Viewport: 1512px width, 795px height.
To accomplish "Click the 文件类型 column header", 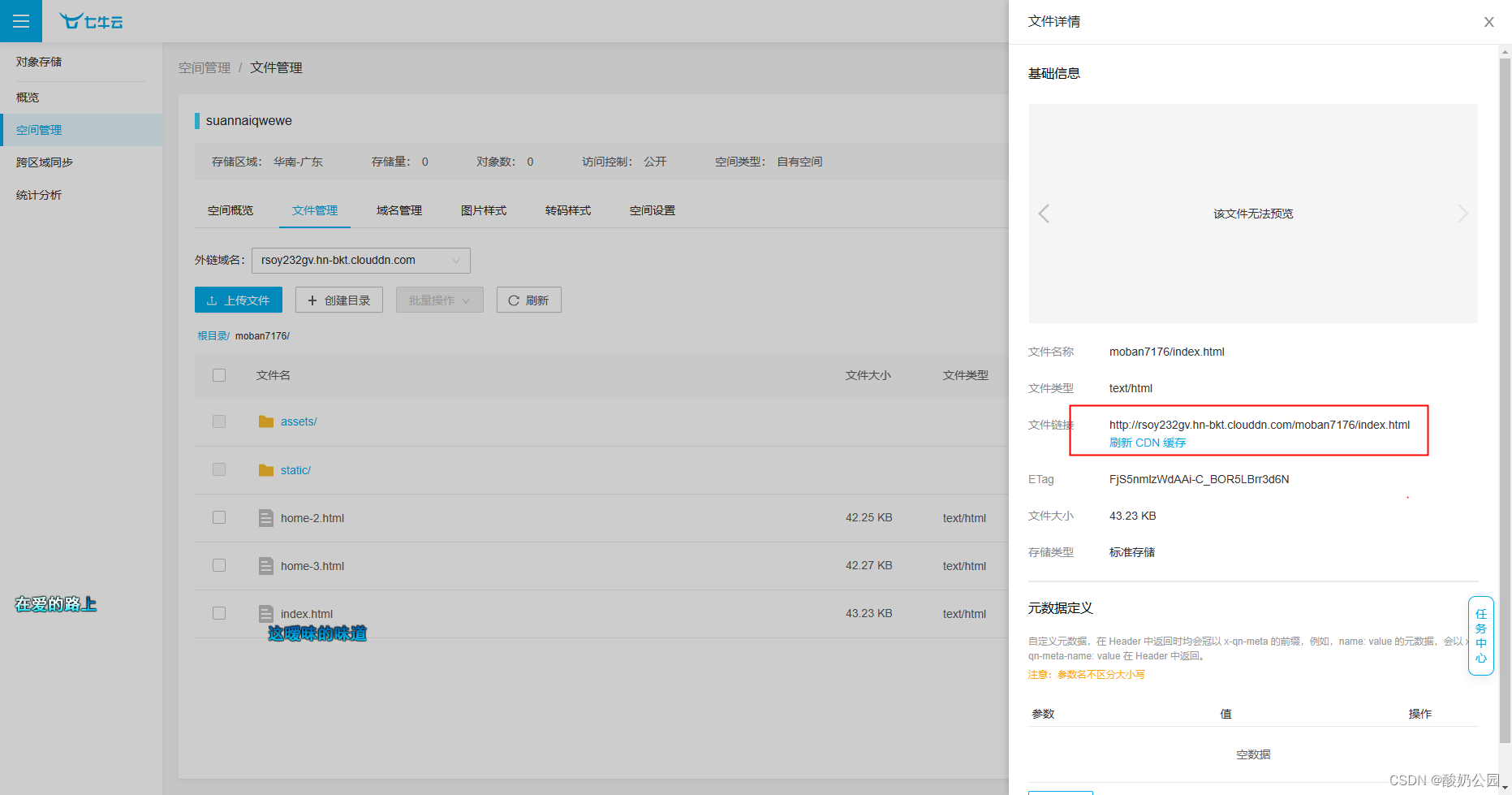I will click(966, 375).
